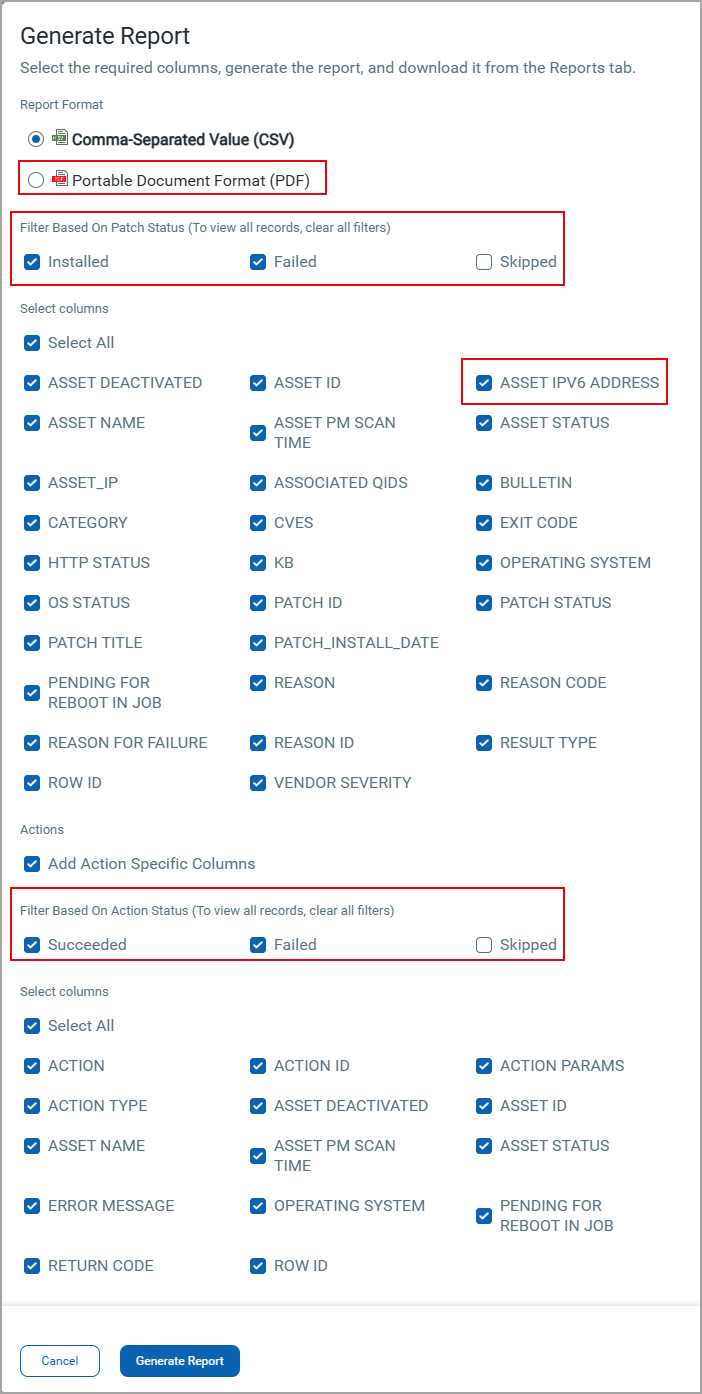This screenshot has width=702, height=1394.
Task: Uncheck the ASSET IPV6 ADDRESS column
Action: pyautogui.click(x=484, y=382)
